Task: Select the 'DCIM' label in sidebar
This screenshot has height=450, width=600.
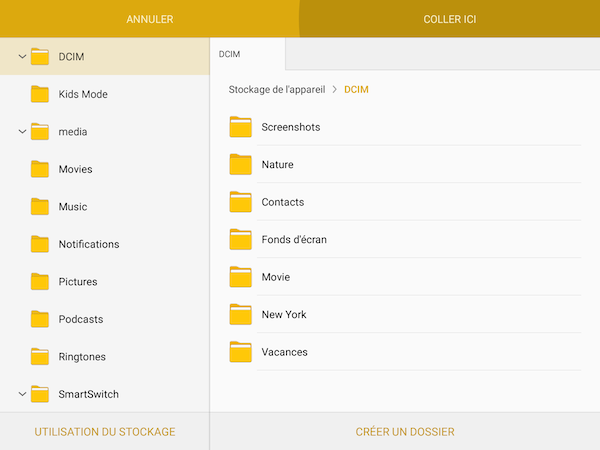Action: tap(71, 57)
